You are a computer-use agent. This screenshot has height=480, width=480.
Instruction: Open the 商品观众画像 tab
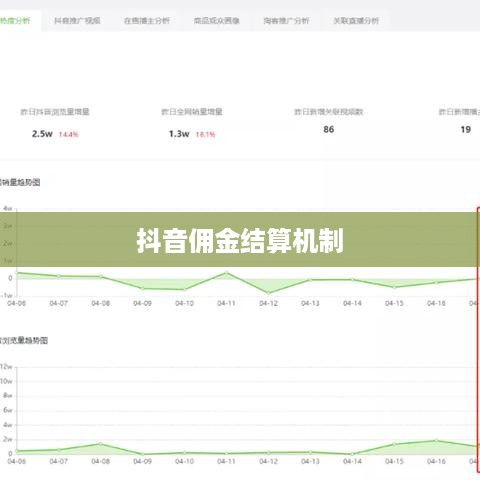217,21
